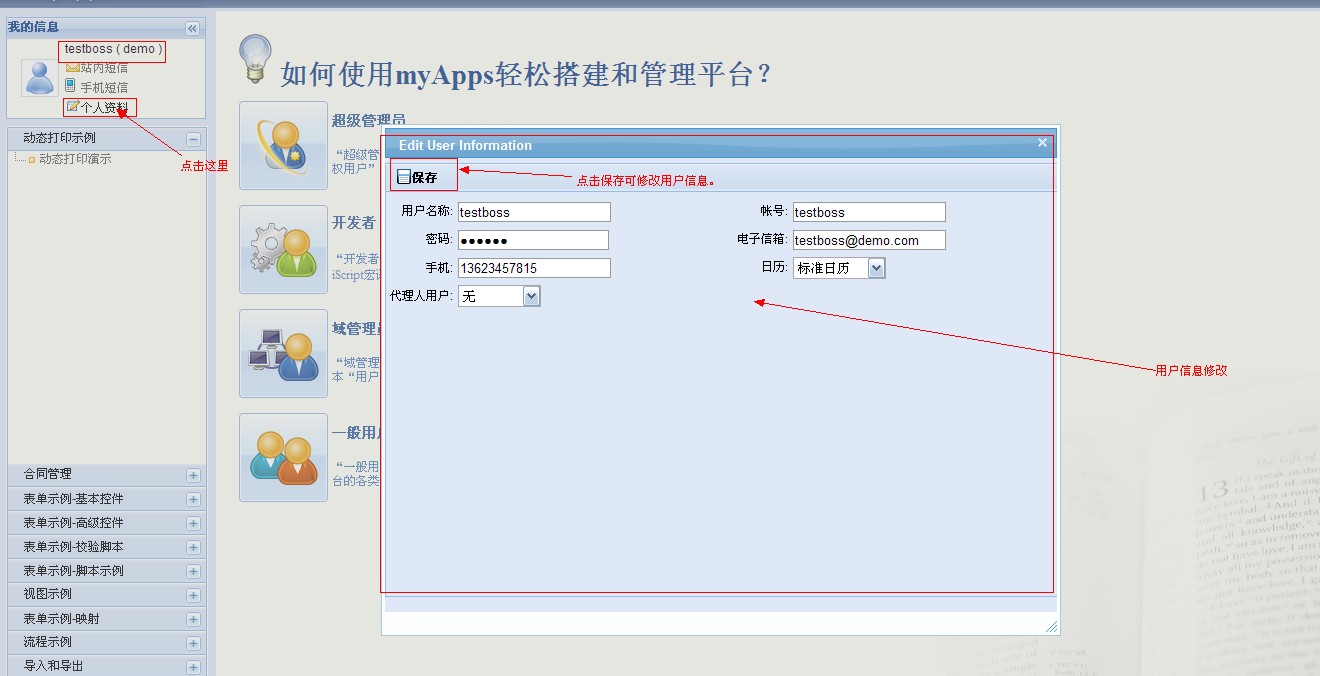The width and height of the screenshot is (1320, 676).
Task: Expand 表单示例-脚本示例 section
Action: point(193,571)
